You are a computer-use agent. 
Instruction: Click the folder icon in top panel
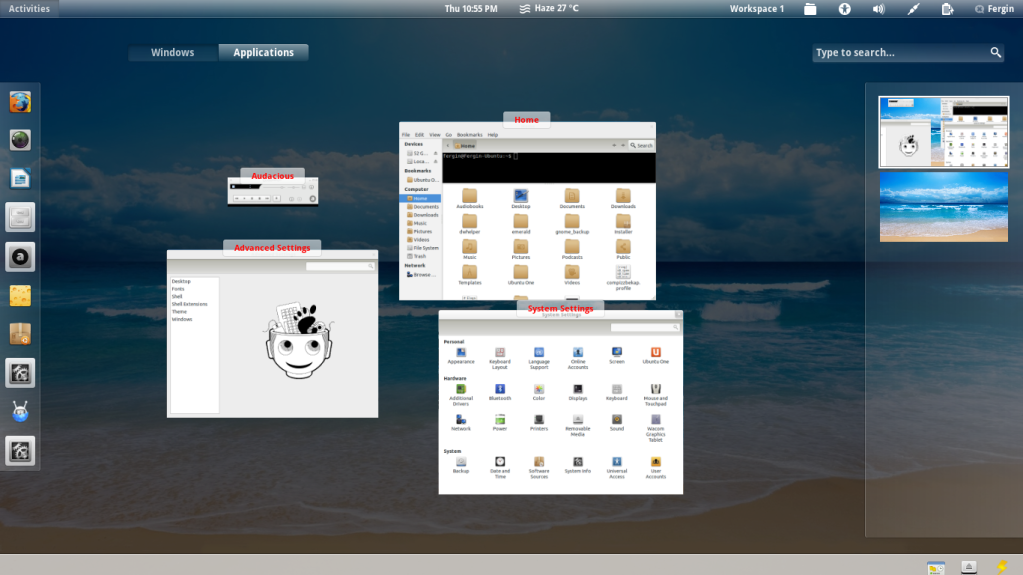(810, 8)
